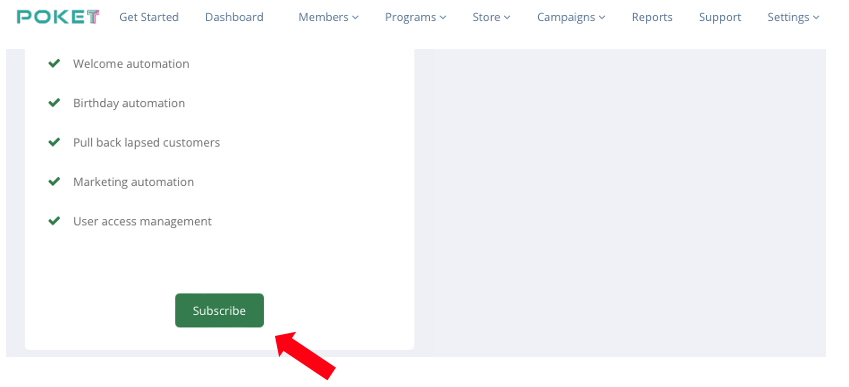The height and width of the screenshot is (387, 849).
Task: Click the Marketing automation feature text
Action: coord(133,182)
